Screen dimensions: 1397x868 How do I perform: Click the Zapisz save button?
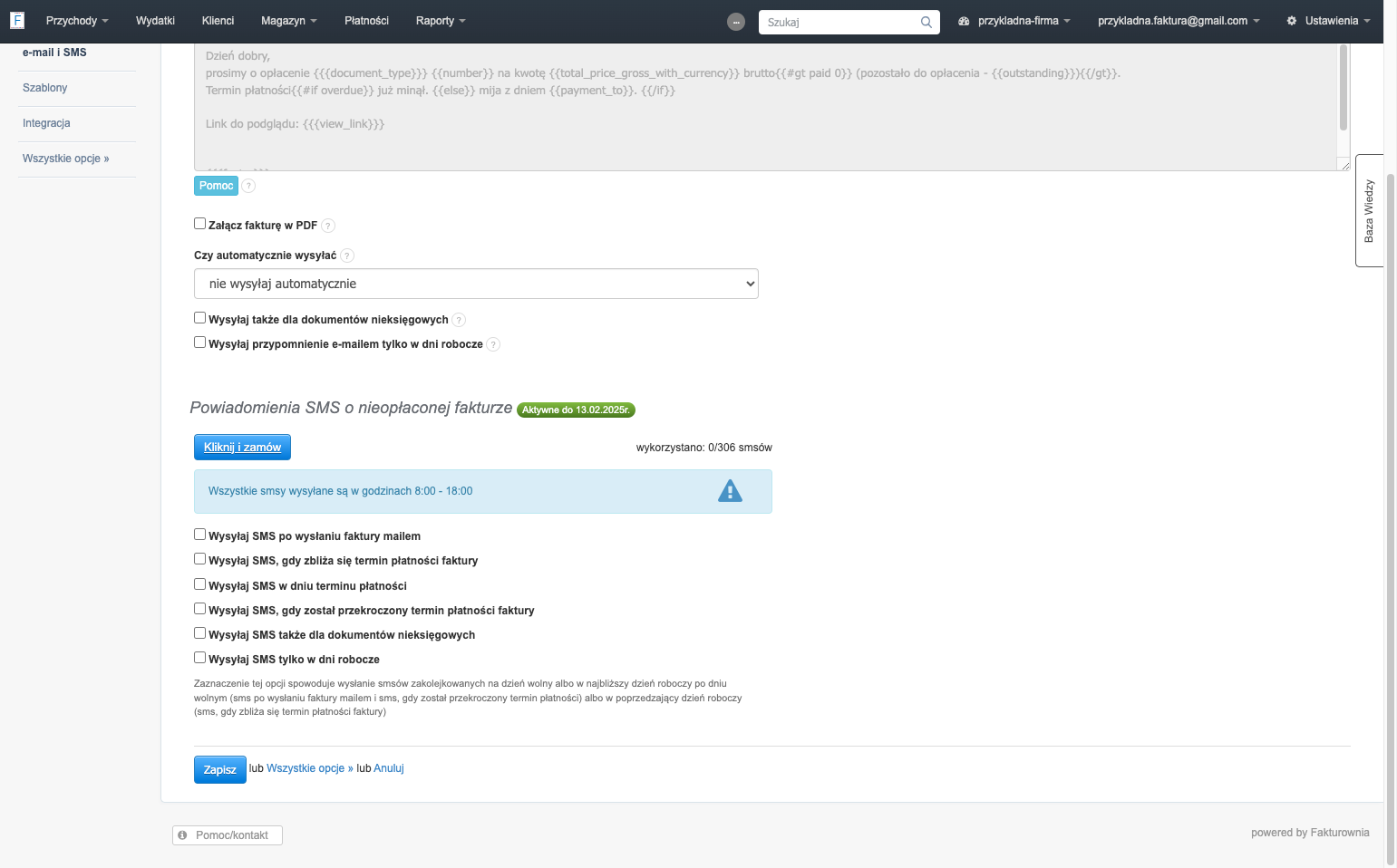pos(220,769)
